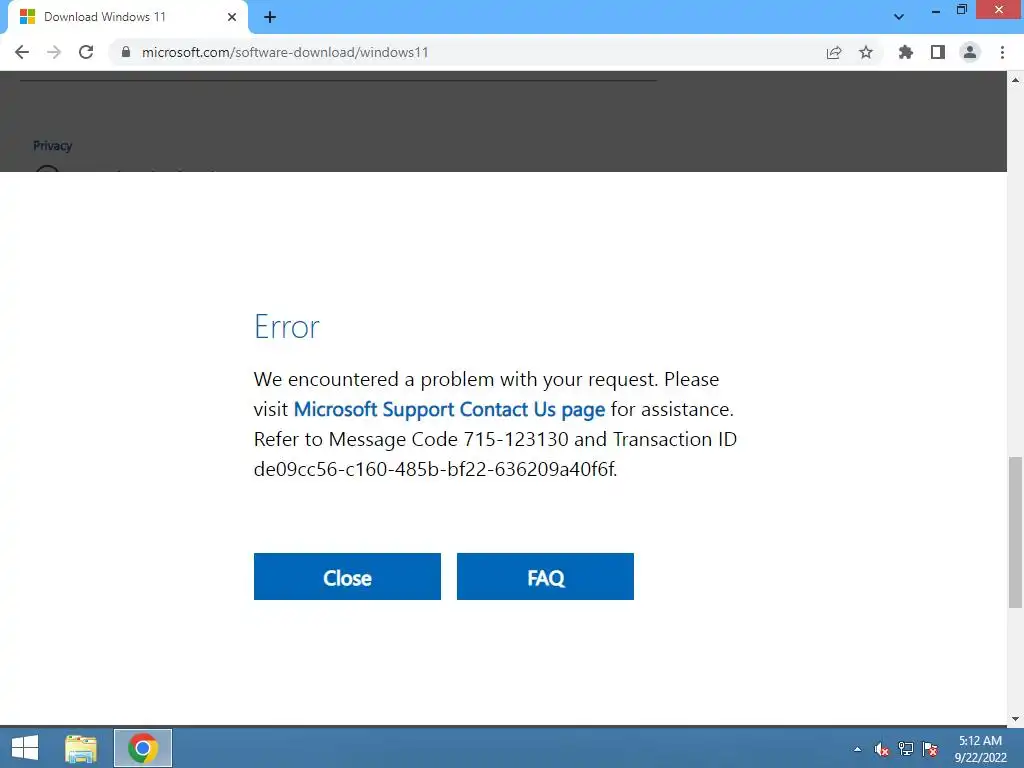The height and width of the screenshot is (768, 1024).
Task: Click the page vertical scrollbar thumb
Action: 1015,532
